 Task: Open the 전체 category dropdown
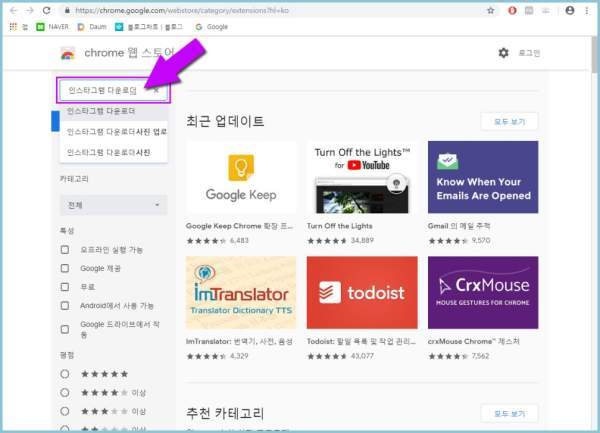(x=114, y=205)
